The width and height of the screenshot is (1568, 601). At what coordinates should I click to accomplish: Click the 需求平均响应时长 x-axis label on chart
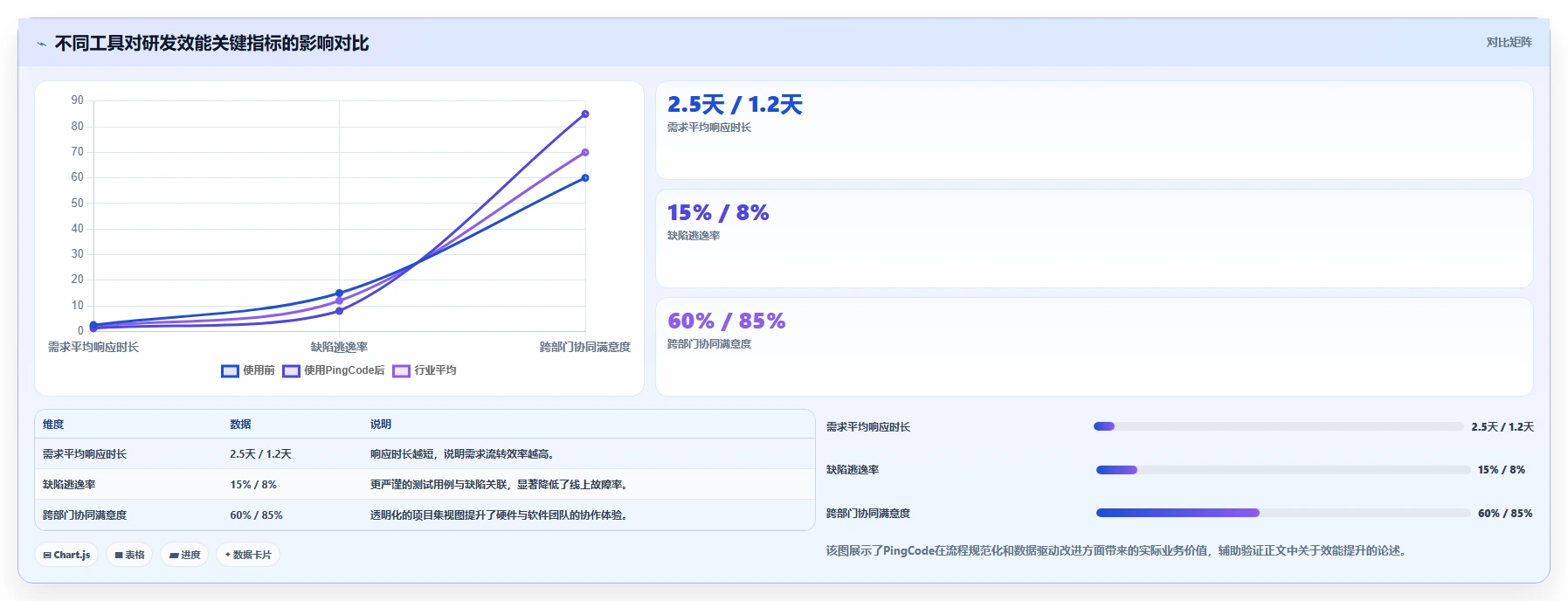[93, 348]
